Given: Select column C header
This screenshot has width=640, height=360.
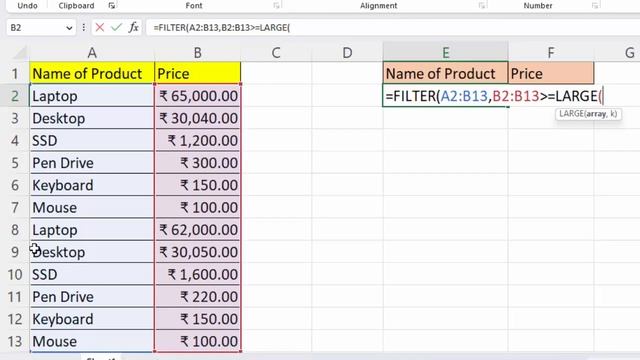Looking at the screenshot, I should tap(276, 53).
